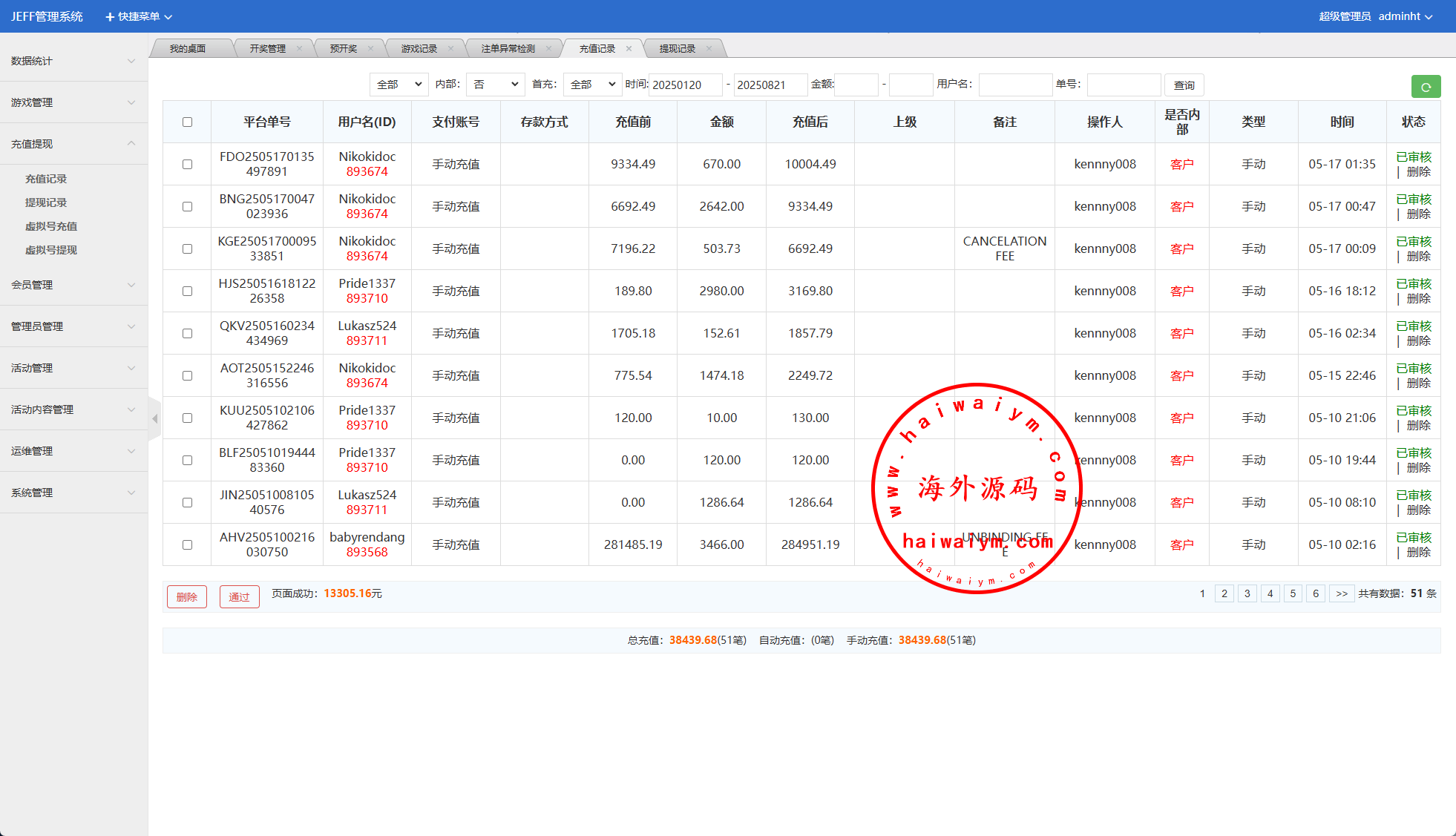Viewport: 1456px width, 836px height.
Task: Open 虚拟号充值 in the sidebar
Action: (51, 226)
